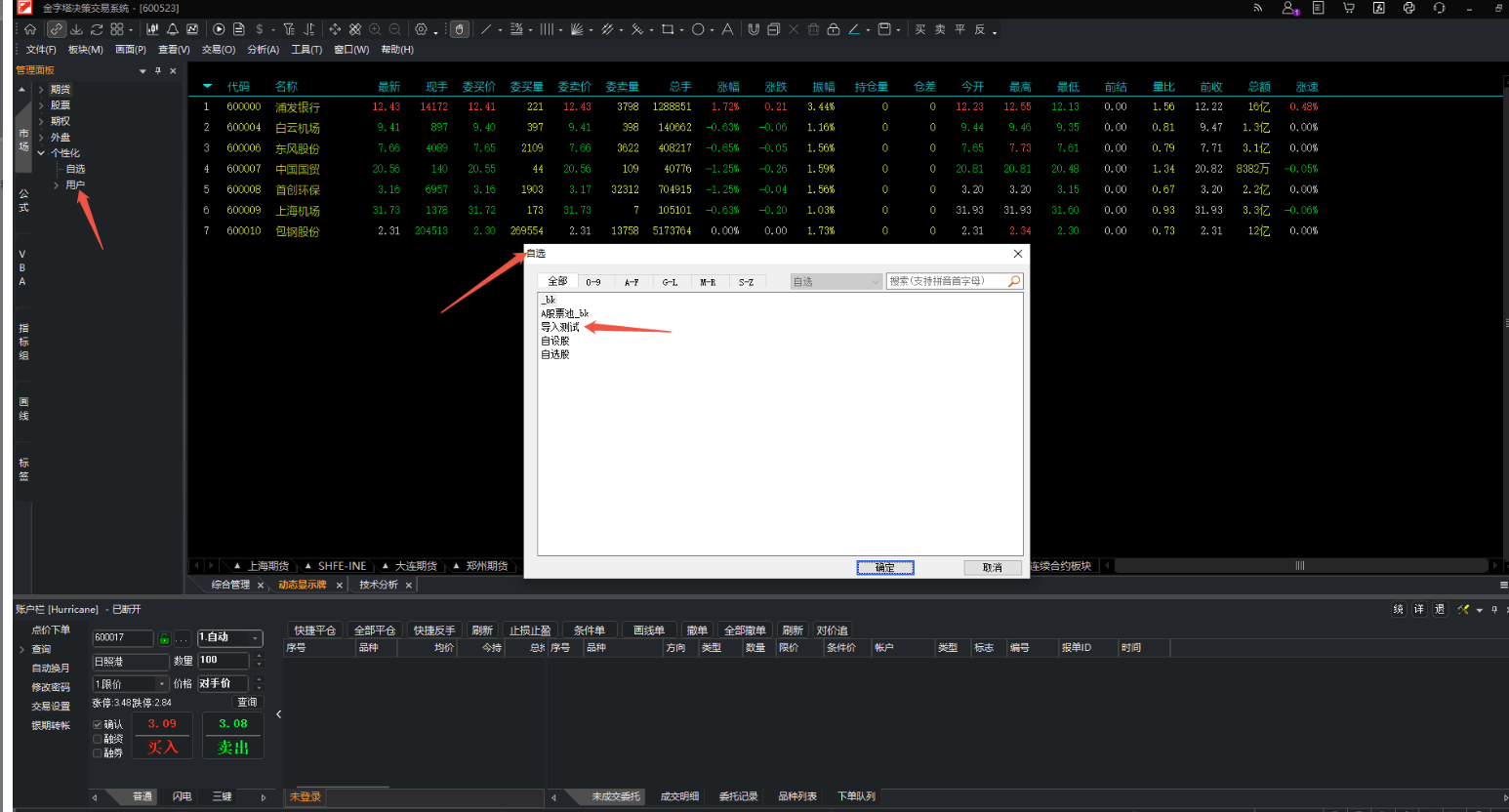Click the padlock toolbar icon
Viewport: 1509px width, 812px height.
pos(834,29)
